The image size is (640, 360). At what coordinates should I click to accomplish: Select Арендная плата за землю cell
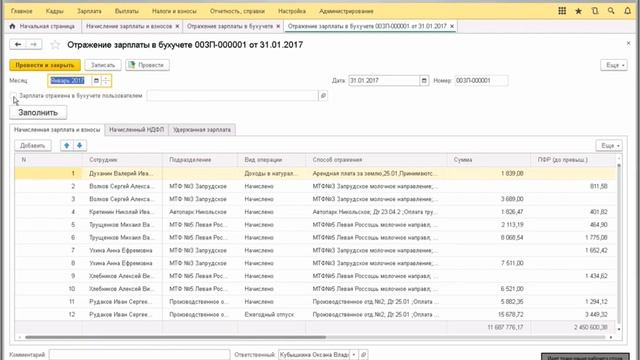(x=375, y=173)
